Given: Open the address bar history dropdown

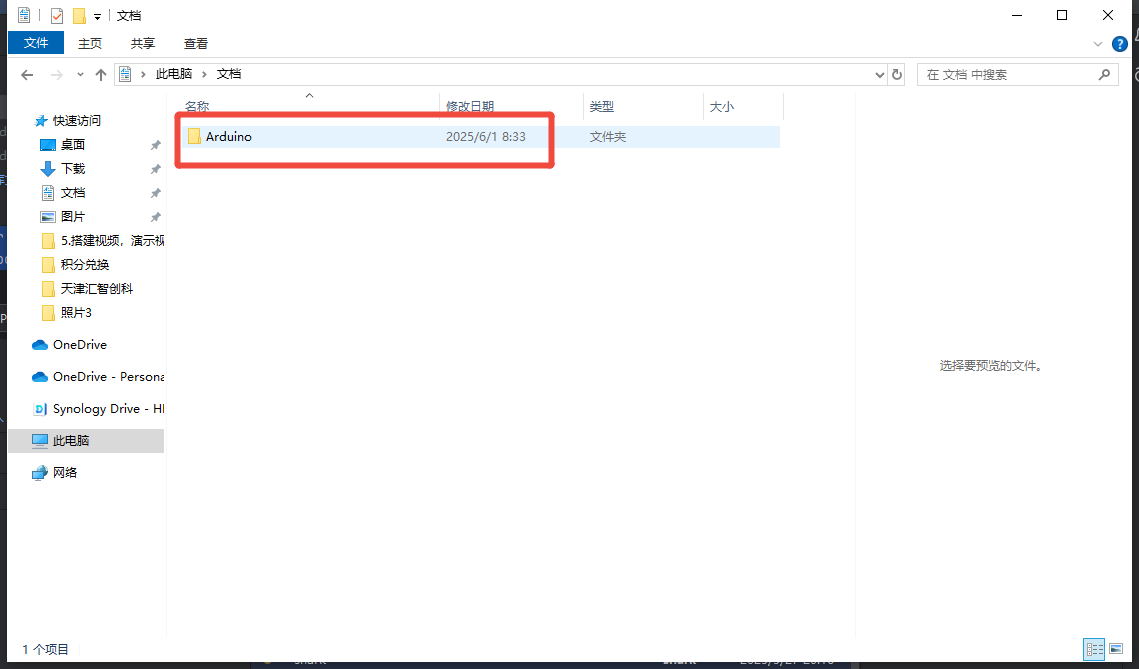Looking at the screenshot, I should [x=880, y=75].
